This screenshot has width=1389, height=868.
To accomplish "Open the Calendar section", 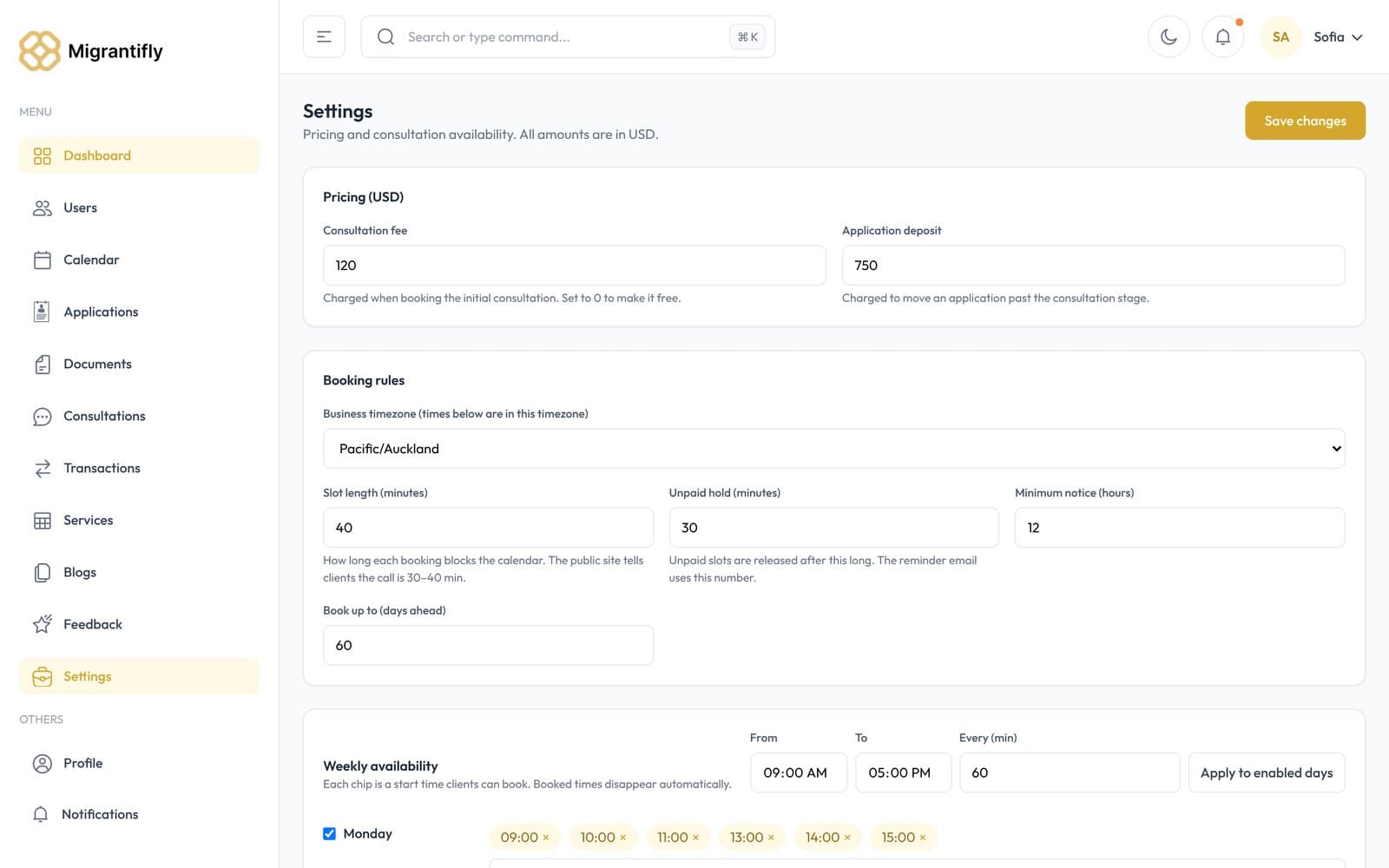I will 139,260.
